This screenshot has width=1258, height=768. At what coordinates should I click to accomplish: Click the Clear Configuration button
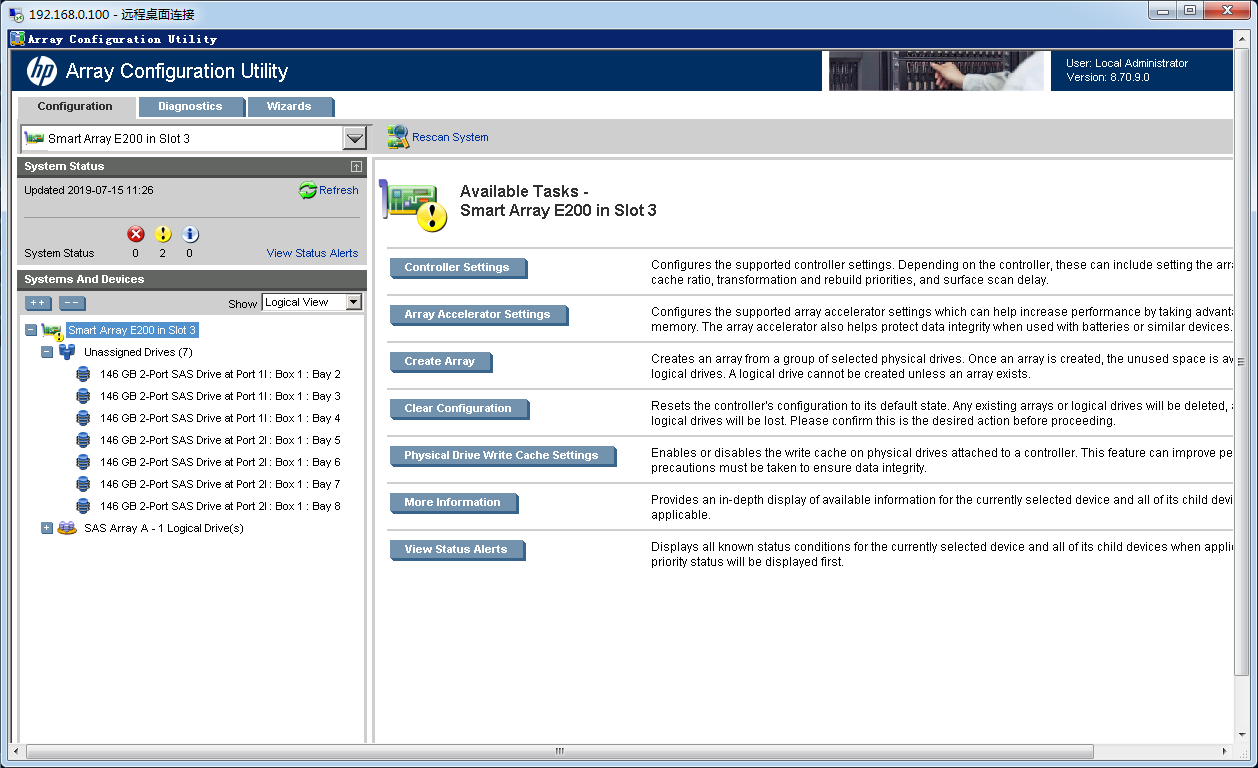tap(459, 409)
